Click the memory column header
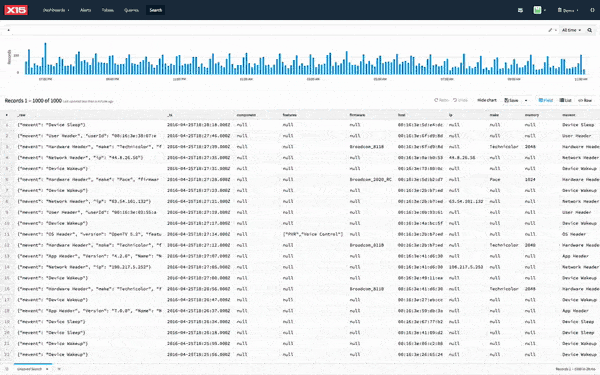Screen dimensions: 600x375 pyautogui.click(x=532, y=115)
